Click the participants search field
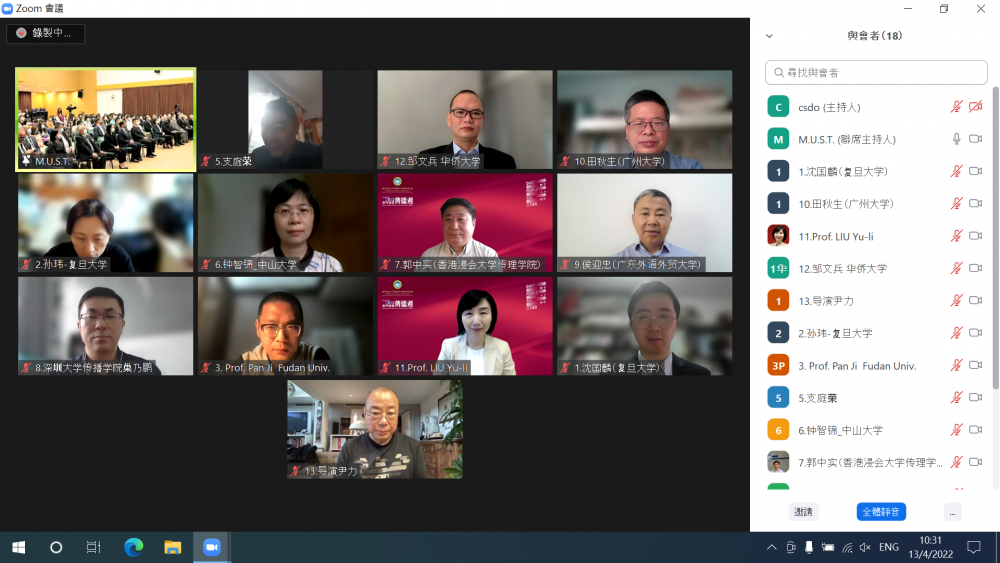This screenshot has height=563, width=1000. click(876, 73)
